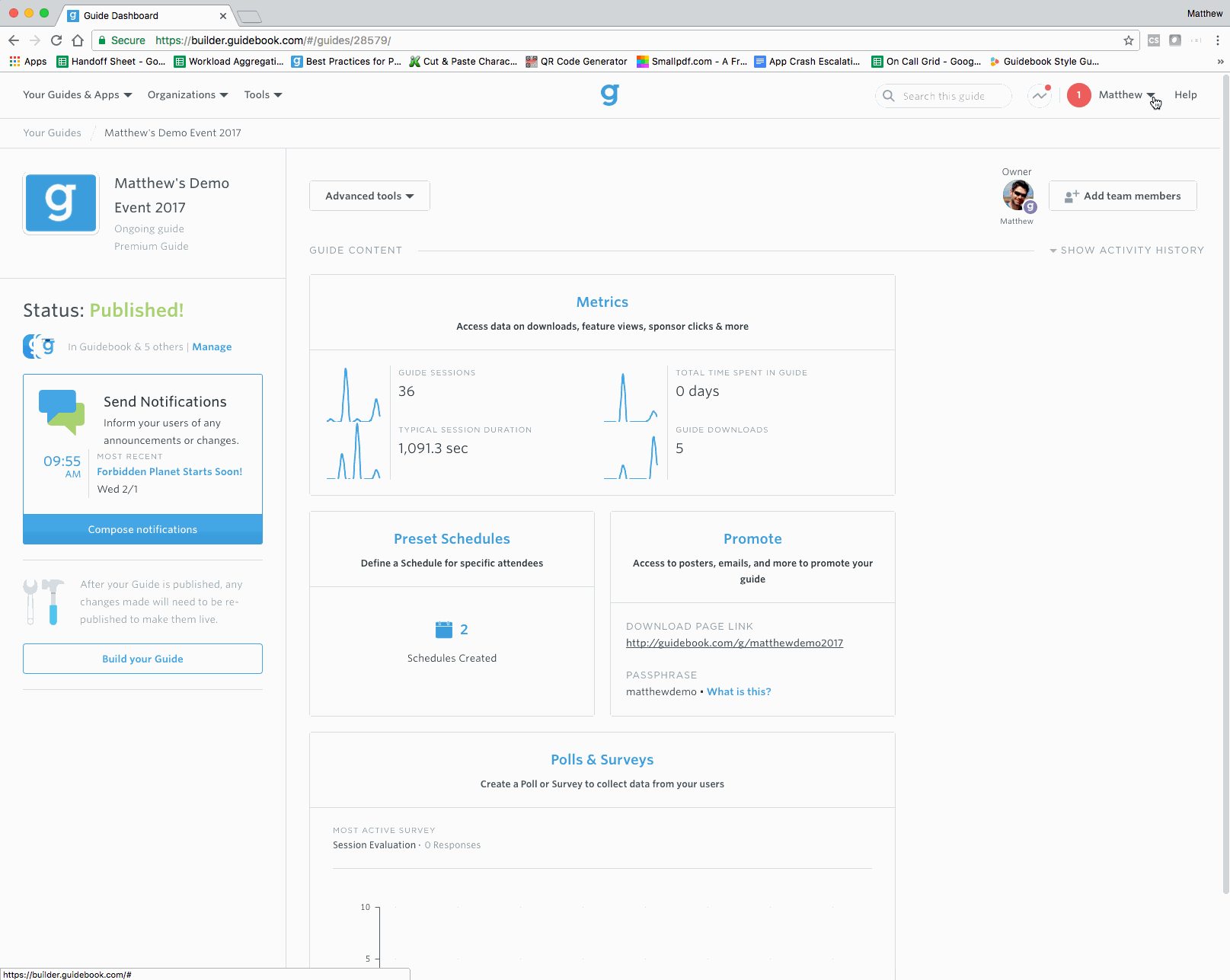Image resolution: width=1230 pixels, height=980 pixels.
Task: Go back using browser back arrow
Action: pos(14,40)
